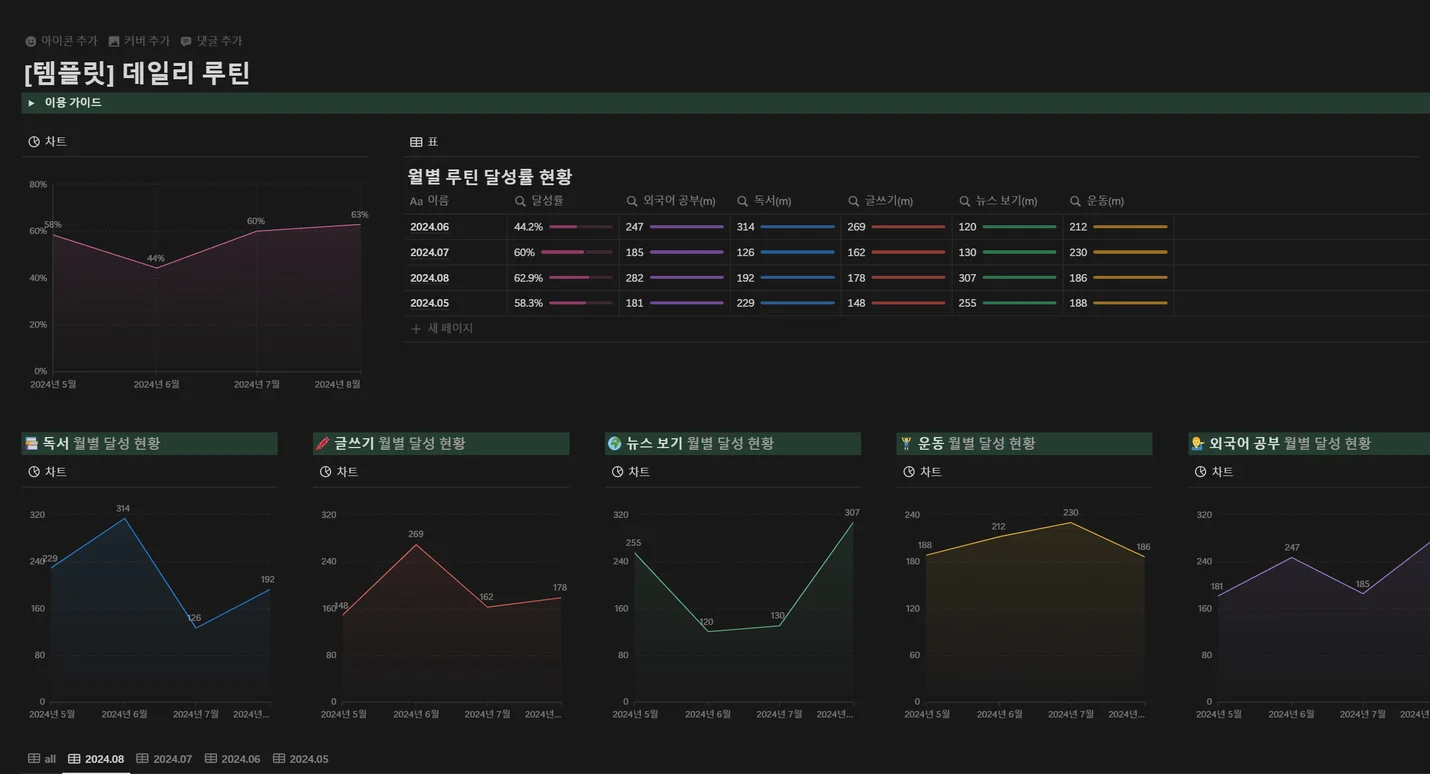Select the 차트 tab under 글쓰기 heading

pos(339,472)
